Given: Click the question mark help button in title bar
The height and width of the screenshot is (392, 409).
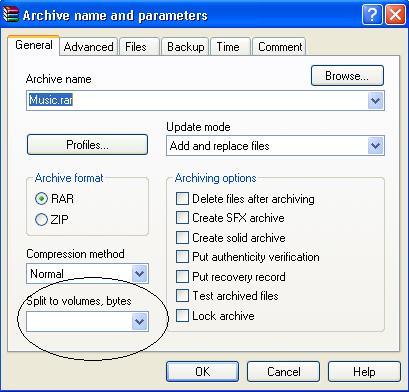Looking at the screenshot, I should 372,15.
